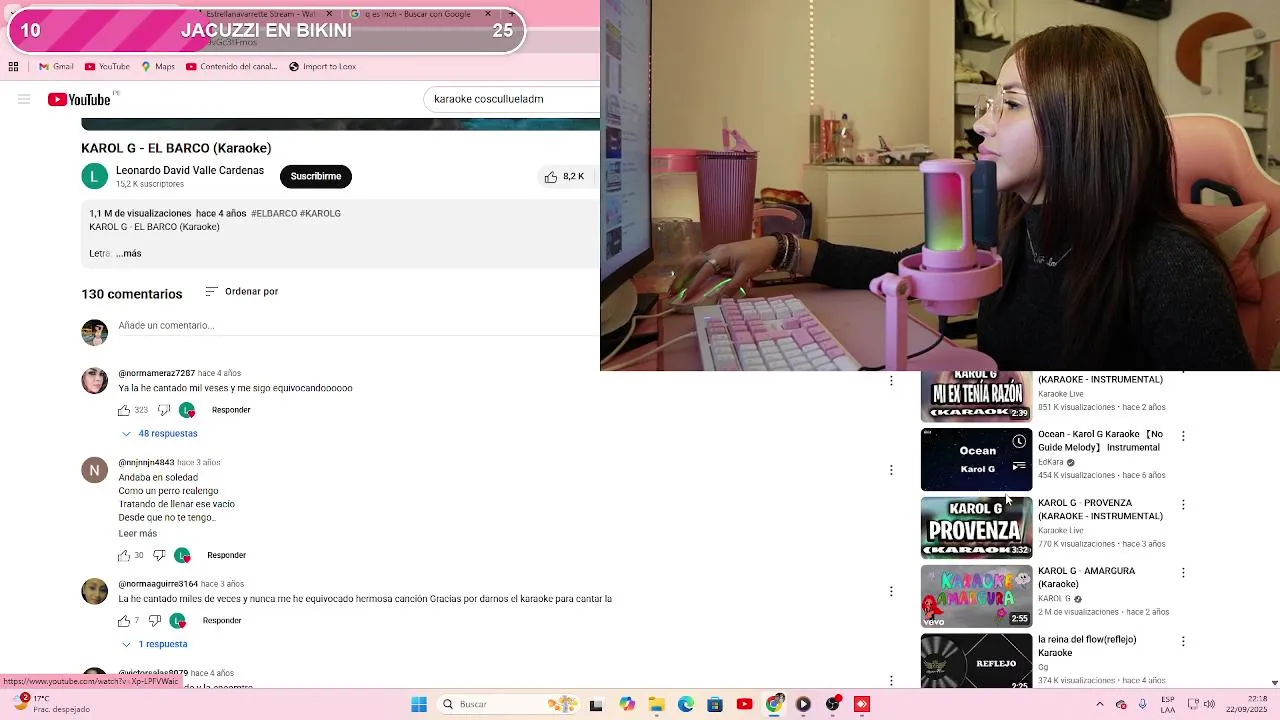Like the comment by @nnjnnjn4843
The width and height of the screenshot is (1280, 720).
pos(124,555)
